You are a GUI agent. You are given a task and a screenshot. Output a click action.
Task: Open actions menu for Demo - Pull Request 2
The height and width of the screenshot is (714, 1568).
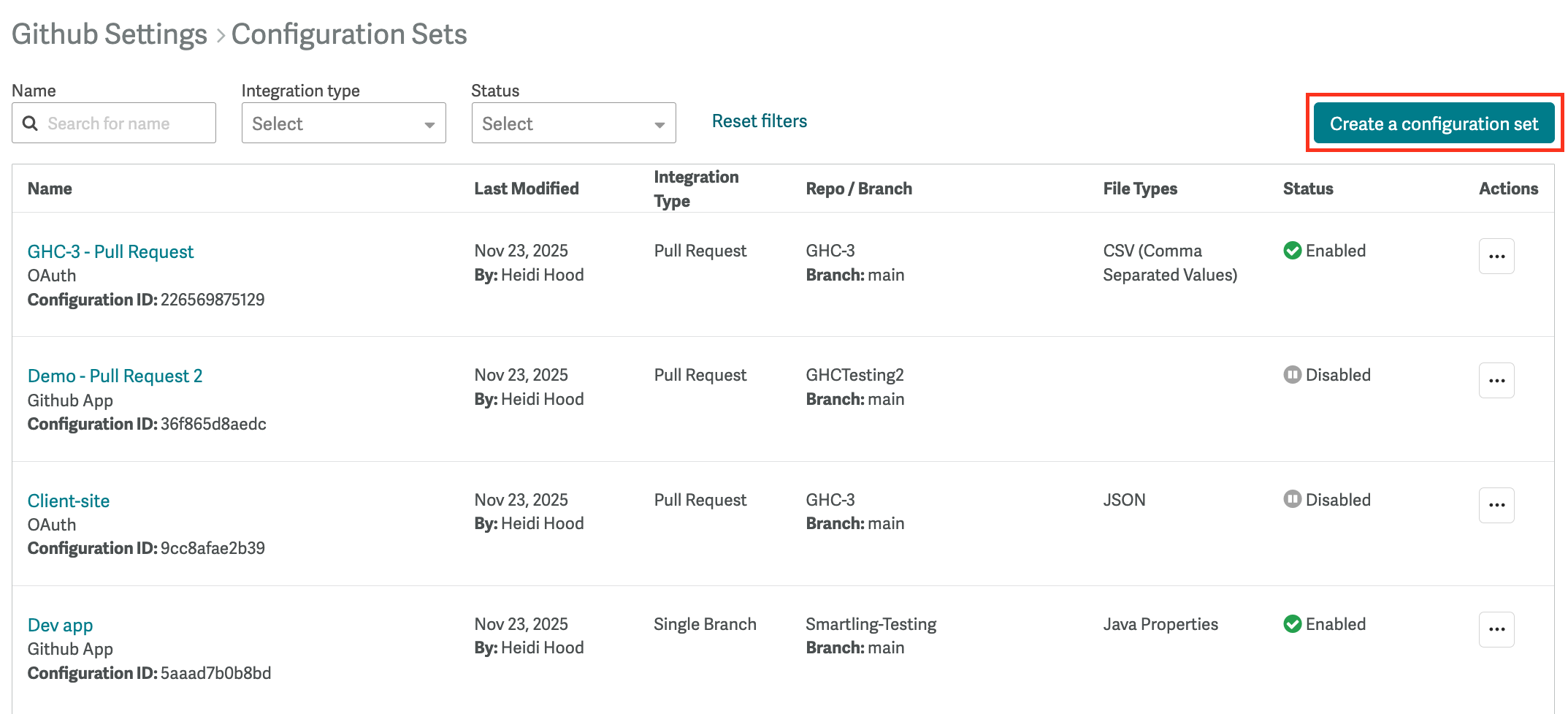(1496, 381)
